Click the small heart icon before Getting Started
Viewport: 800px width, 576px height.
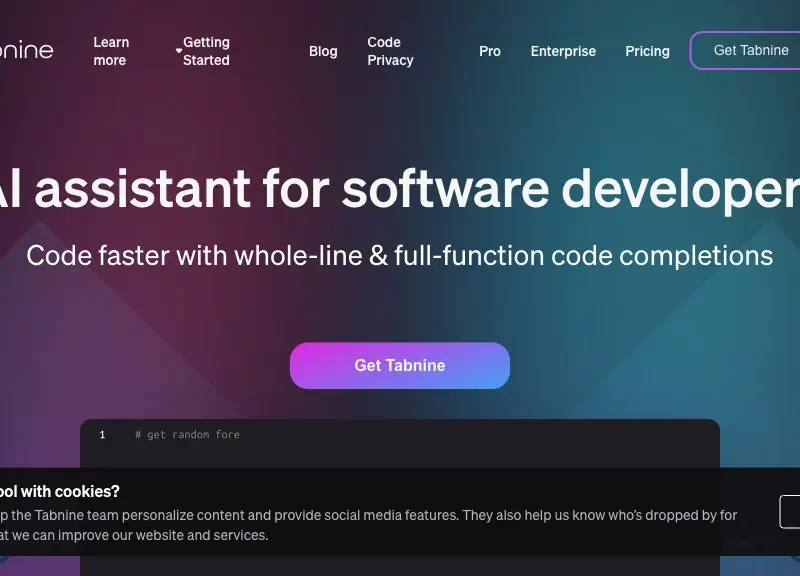tap(178, 51)
